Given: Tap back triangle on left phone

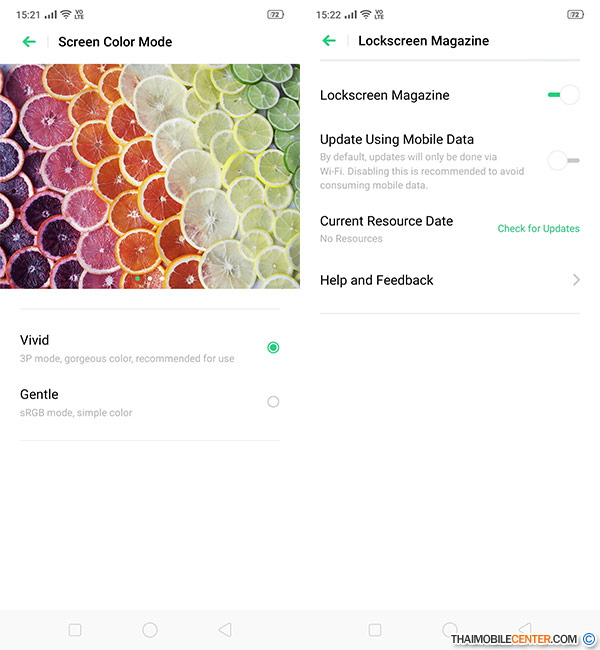Looking at the screenshot, I should [x=225, y=630].
